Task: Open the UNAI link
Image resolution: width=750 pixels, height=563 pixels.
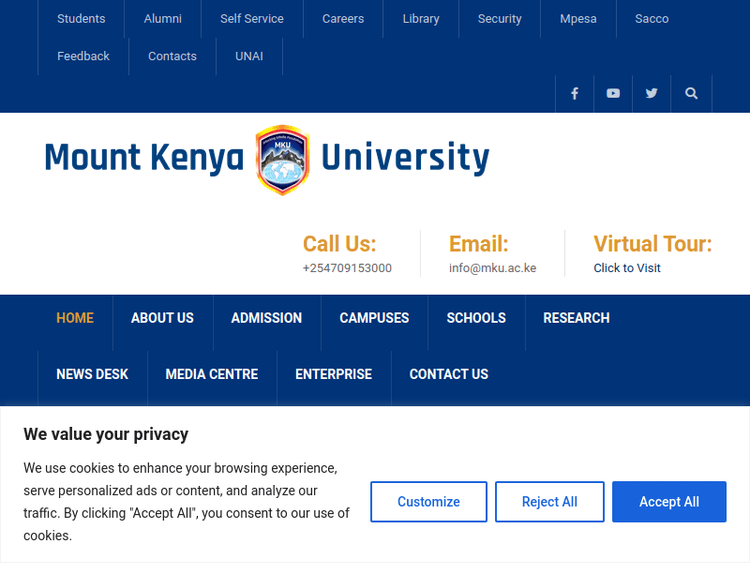Action: (x=249, y=56)
